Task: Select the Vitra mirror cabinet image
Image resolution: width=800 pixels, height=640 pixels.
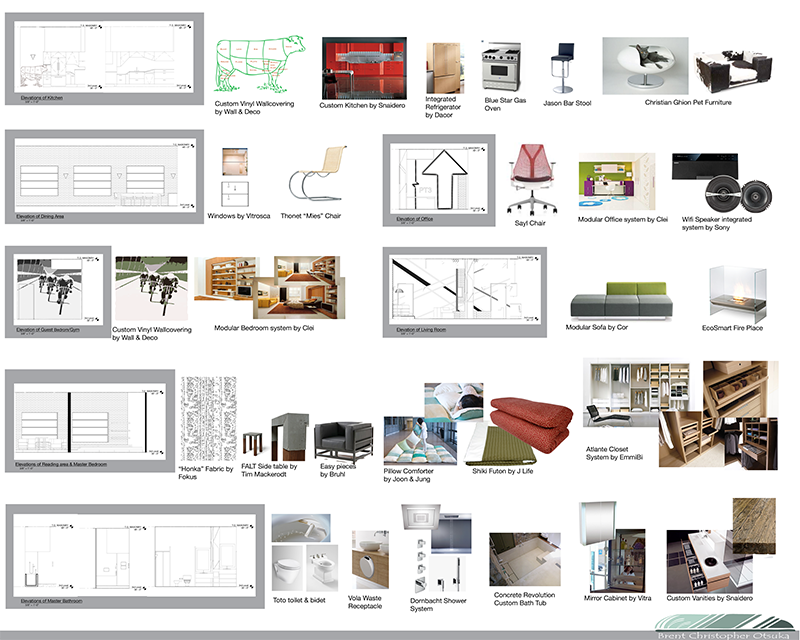Action: 598,522
